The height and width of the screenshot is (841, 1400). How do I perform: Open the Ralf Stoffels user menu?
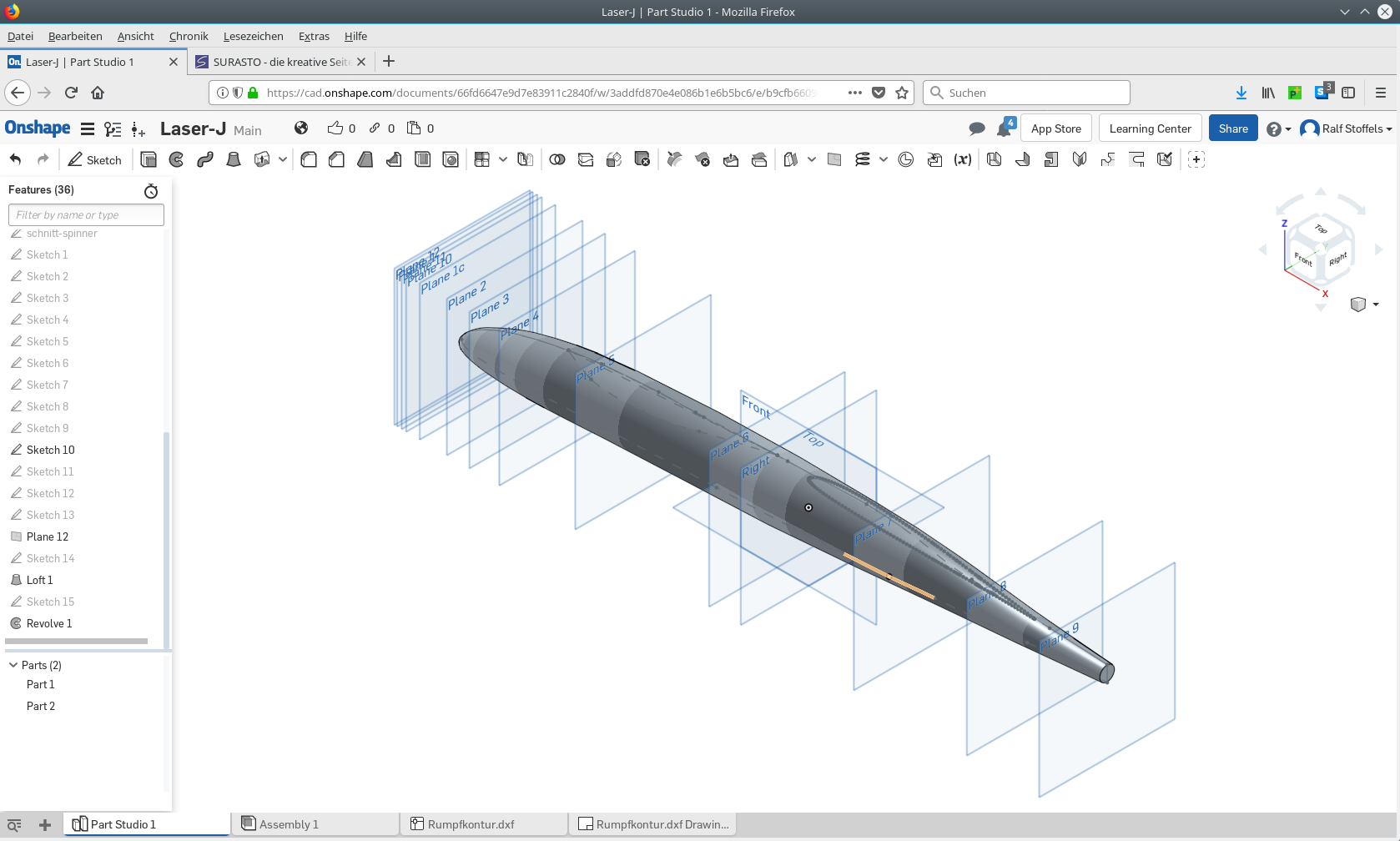click(x=1347, y=128)
